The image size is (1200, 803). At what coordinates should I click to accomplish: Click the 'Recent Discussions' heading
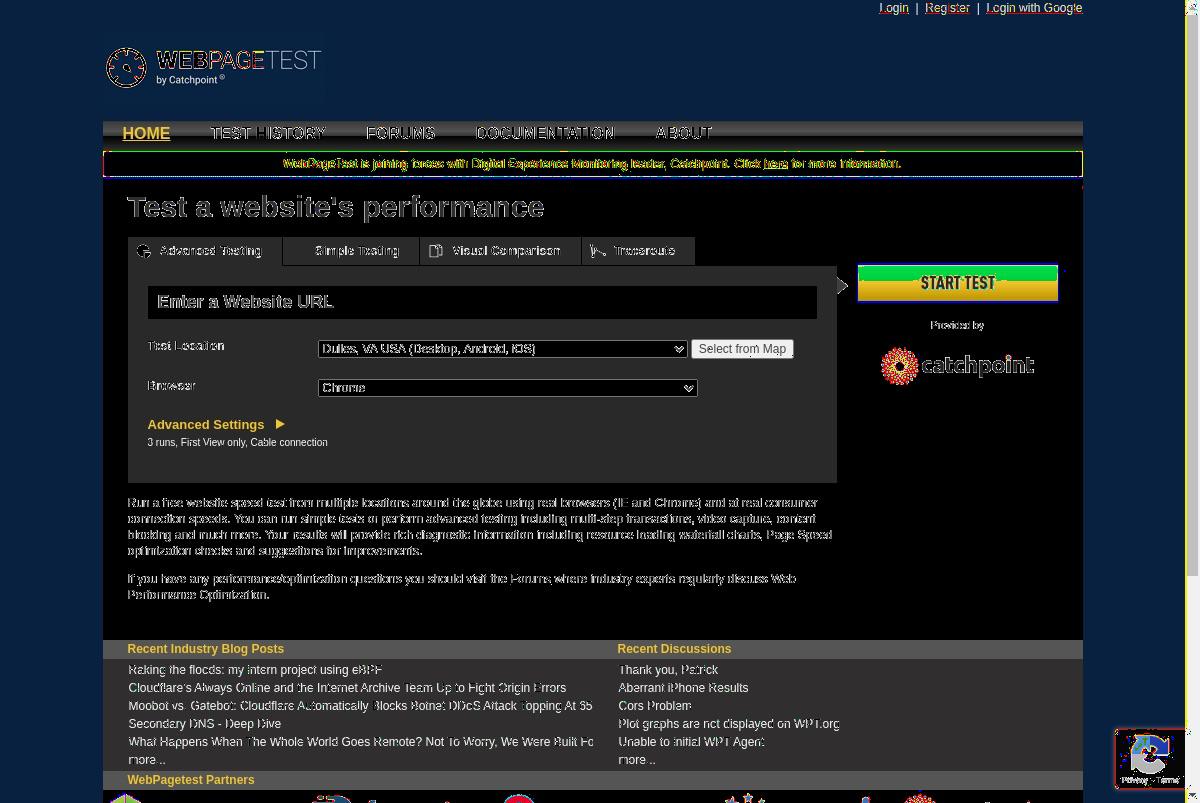(x=674, y=649)
